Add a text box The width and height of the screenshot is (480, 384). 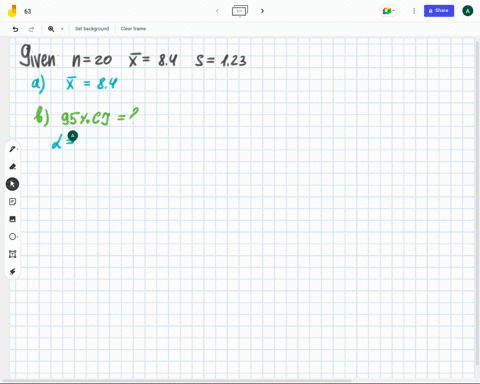tap(13, 254)
